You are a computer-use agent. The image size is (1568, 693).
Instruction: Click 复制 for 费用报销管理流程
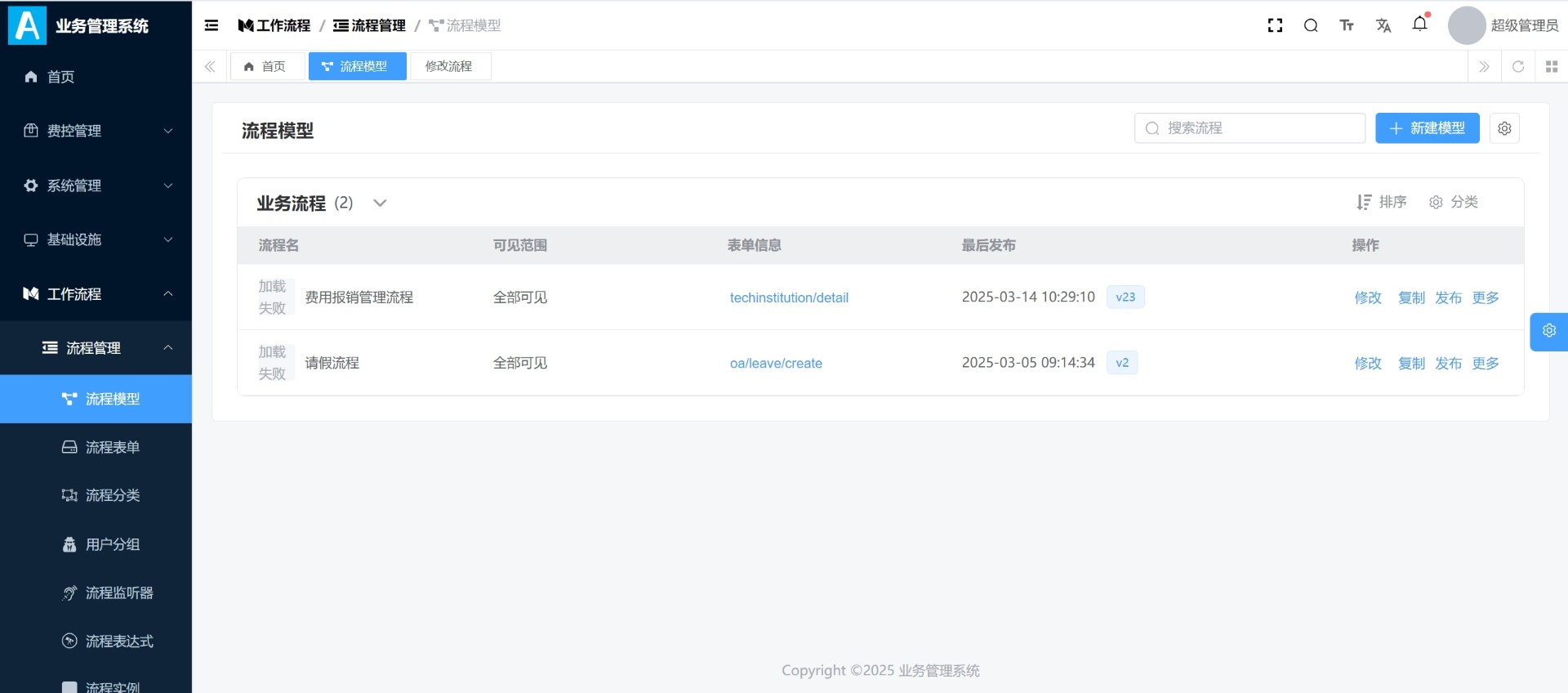click(1411, 297)
